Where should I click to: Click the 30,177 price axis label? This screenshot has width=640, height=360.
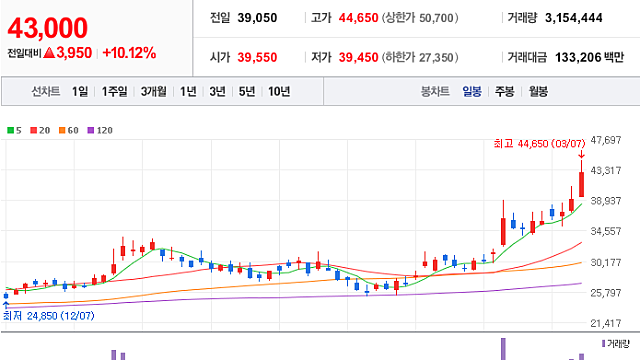606,262
